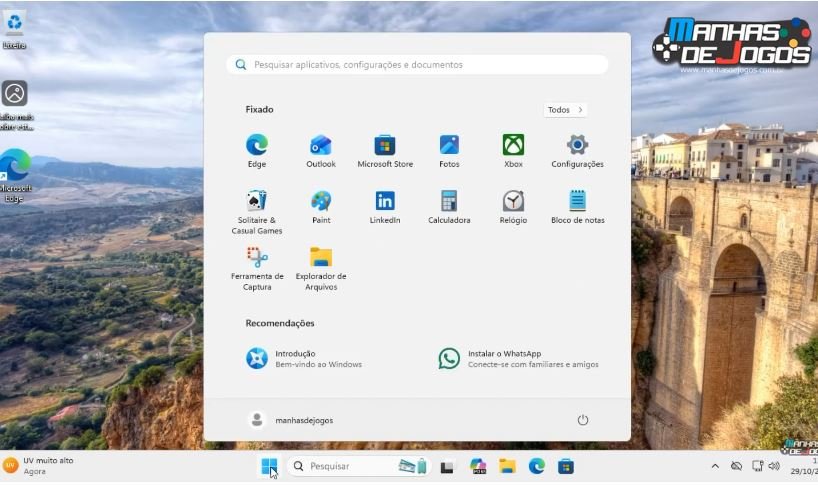Launch Paint from pinned apps
This screenshot has width=818, height=485.
click(321, 202)
